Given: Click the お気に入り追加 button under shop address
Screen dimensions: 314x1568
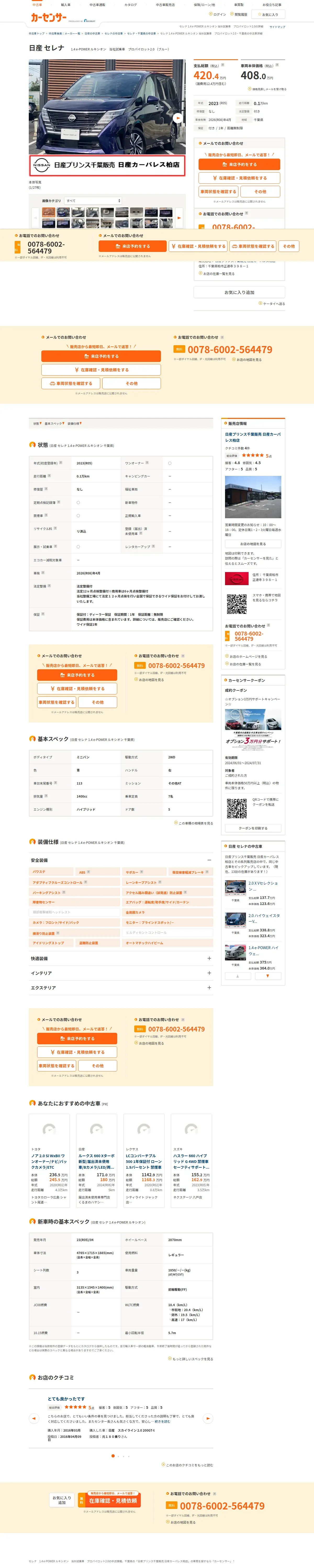Looking at the screenshot, I should 239,292.
